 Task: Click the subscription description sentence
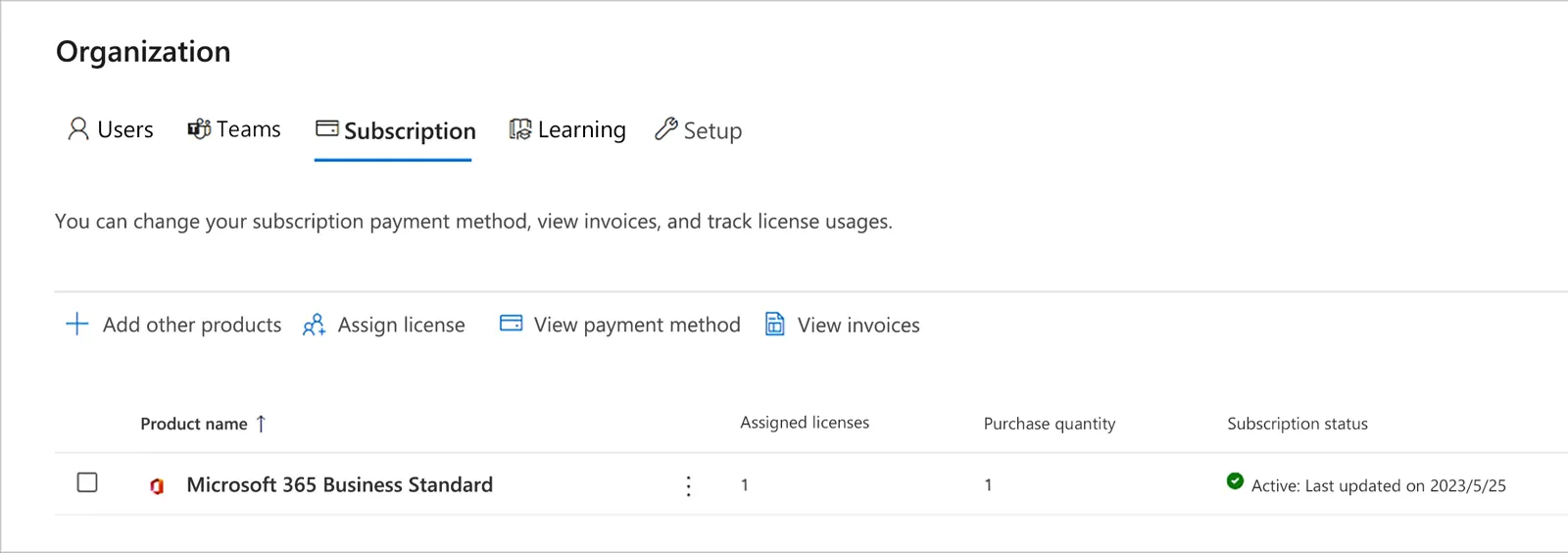473,222
